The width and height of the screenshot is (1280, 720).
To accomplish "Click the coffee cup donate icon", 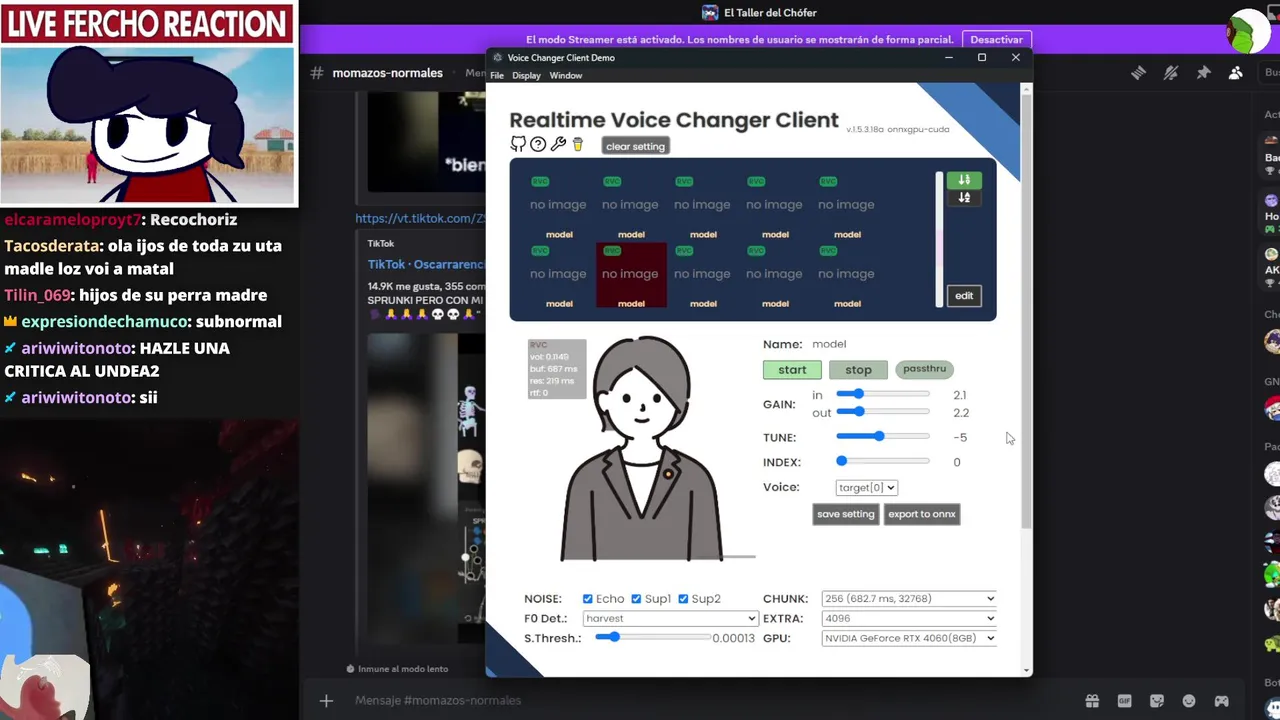I will [577, 144].
